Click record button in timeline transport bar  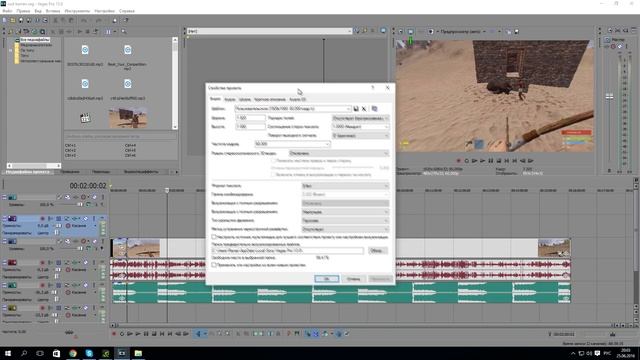click(x=114, y=334)
